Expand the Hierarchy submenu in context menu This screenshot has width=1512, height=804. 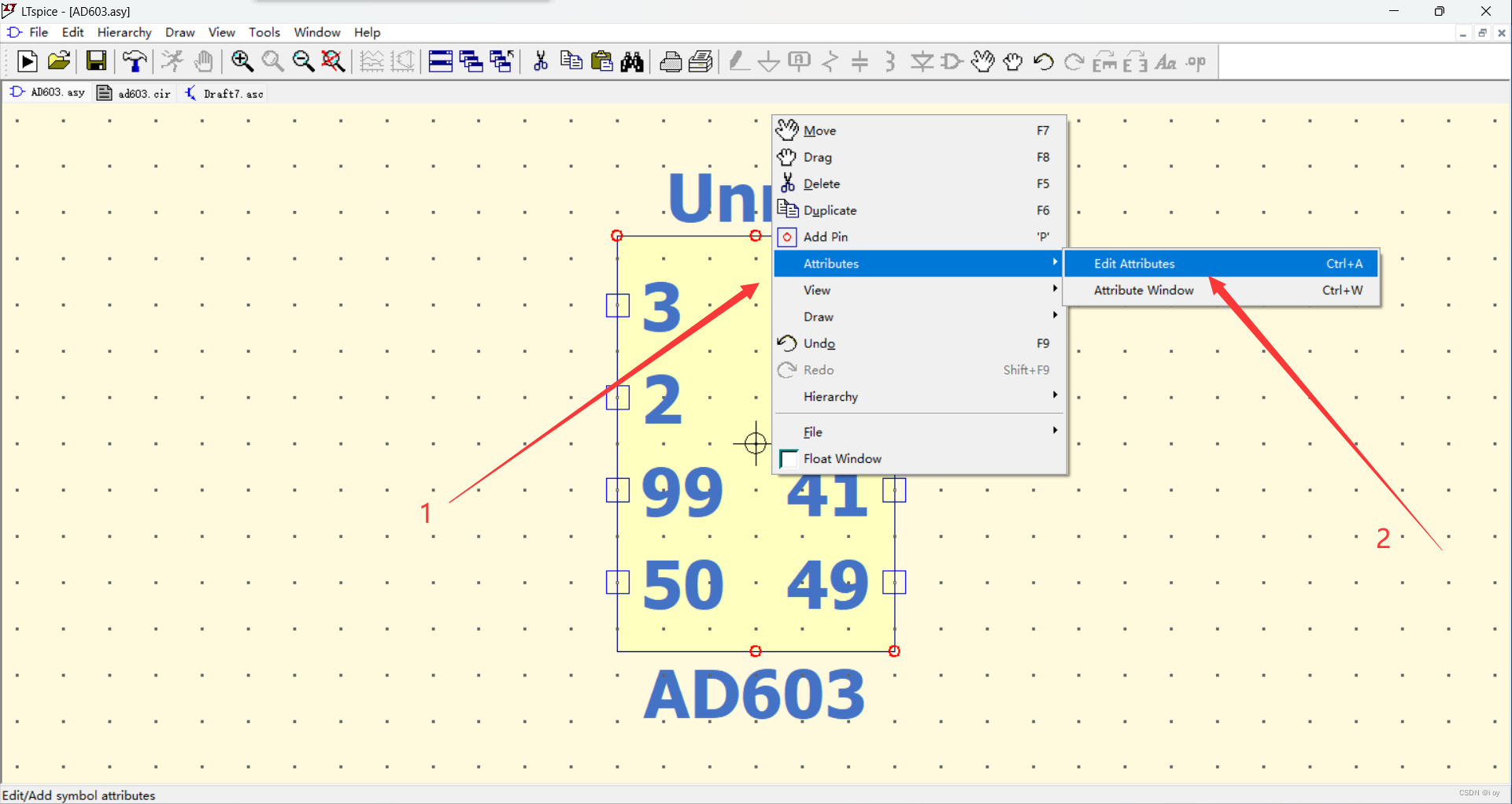click(919, 396)
